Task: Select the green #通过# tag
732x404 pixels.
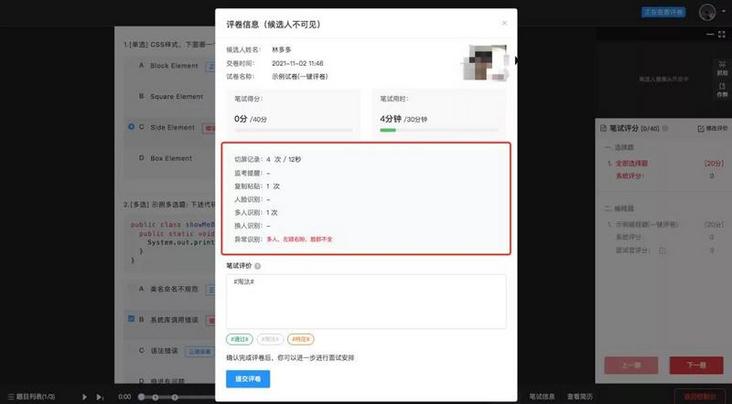Action: point(240,339)
